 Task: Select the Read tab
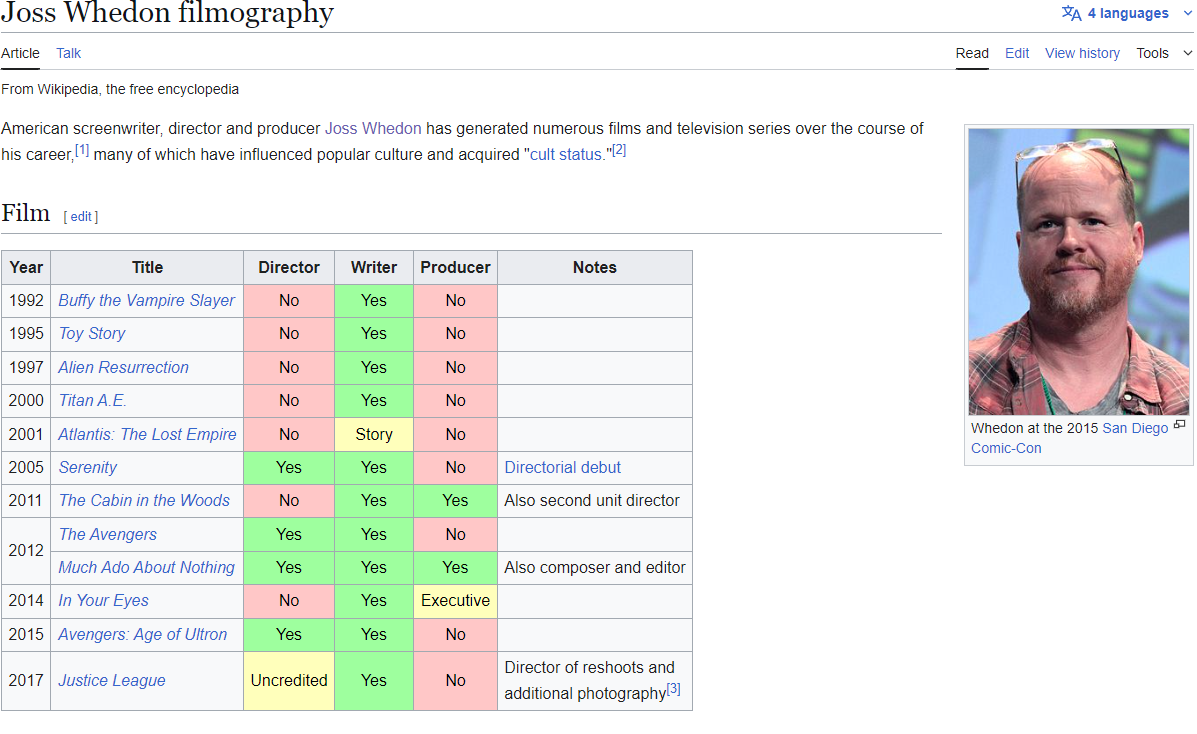[x=971, y=53]
